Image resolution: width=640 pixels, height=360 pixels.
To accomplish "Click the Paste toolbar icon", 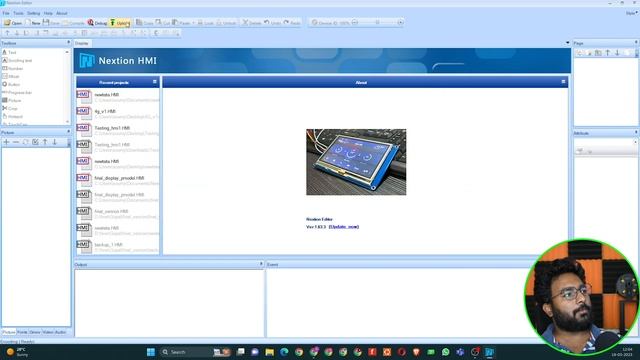I will (181, 23).
